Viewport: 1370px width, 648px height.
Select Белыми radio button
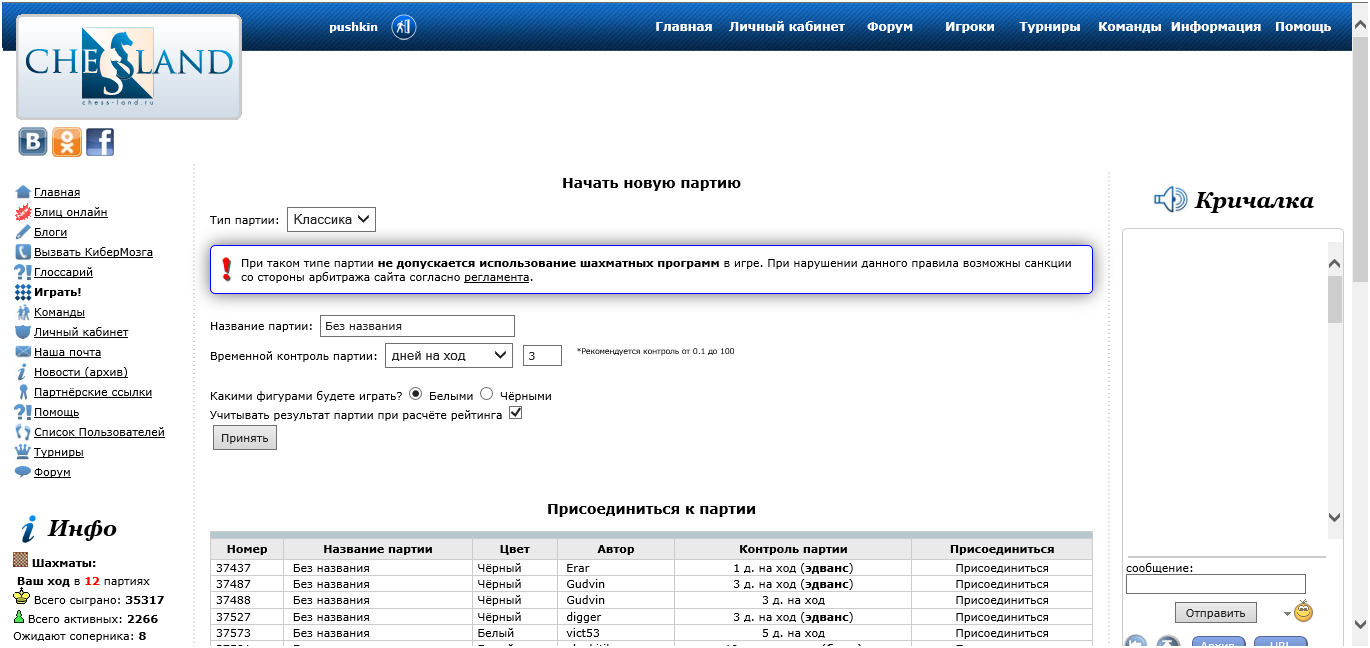click(x=416, y=394)
